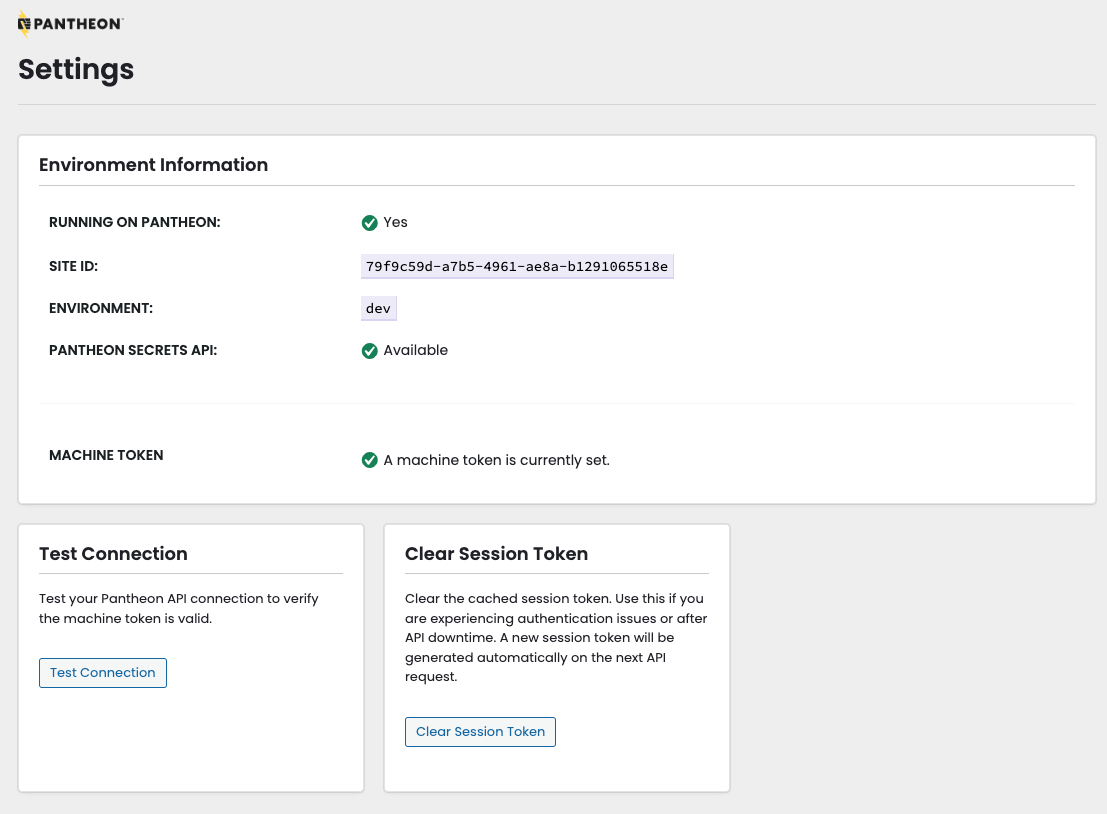
Task: Click the dev environment badge
Action: click(x=378, y=308)
